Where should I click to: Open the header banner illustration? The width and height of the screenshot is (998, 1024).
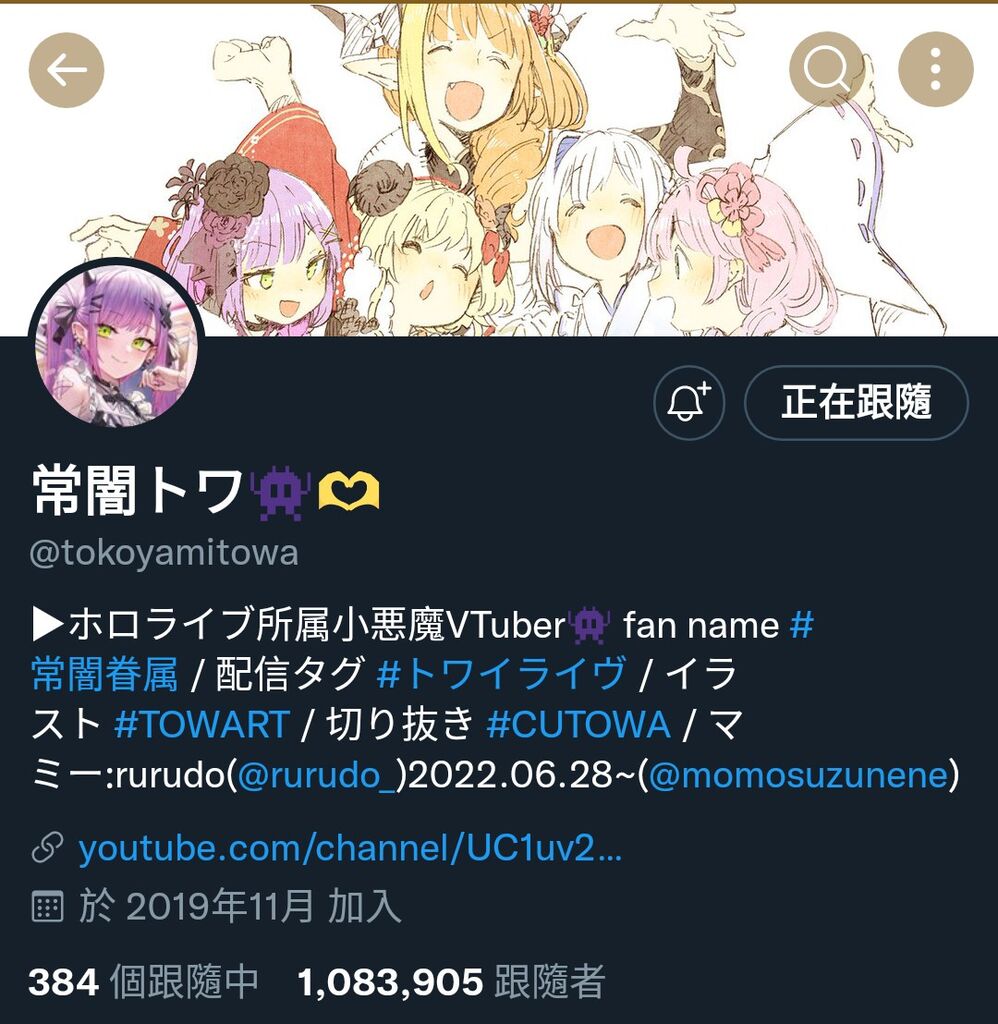(x=499, y=170)
